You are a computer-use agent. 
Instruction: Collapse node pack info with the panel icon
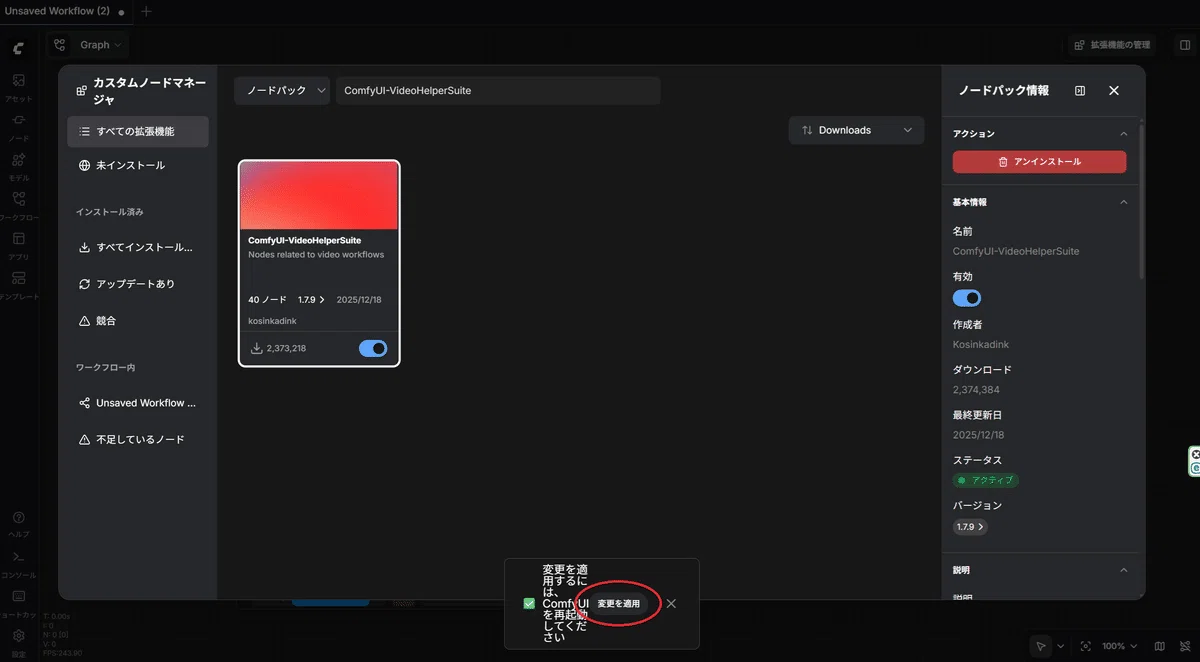pos(1080,90)
